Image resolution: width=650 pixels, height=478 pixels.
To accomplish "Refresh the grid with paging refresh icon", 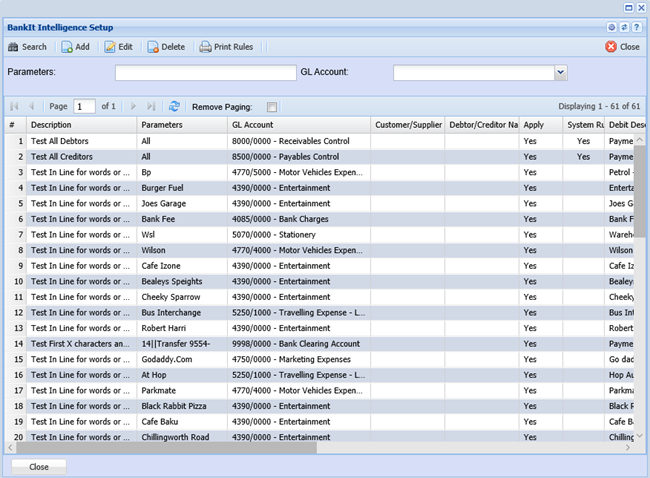I will (174, 106).
